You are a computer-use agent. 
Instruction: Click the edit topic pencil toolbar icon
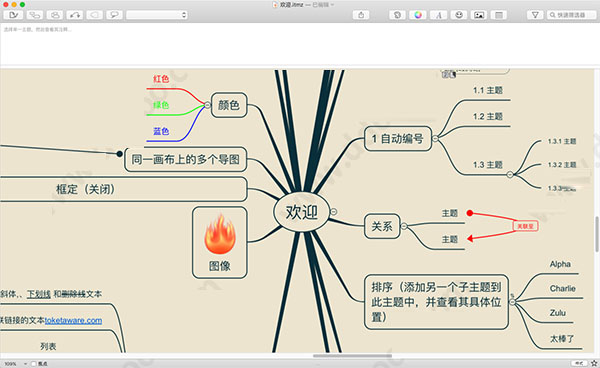click(13, 15)
